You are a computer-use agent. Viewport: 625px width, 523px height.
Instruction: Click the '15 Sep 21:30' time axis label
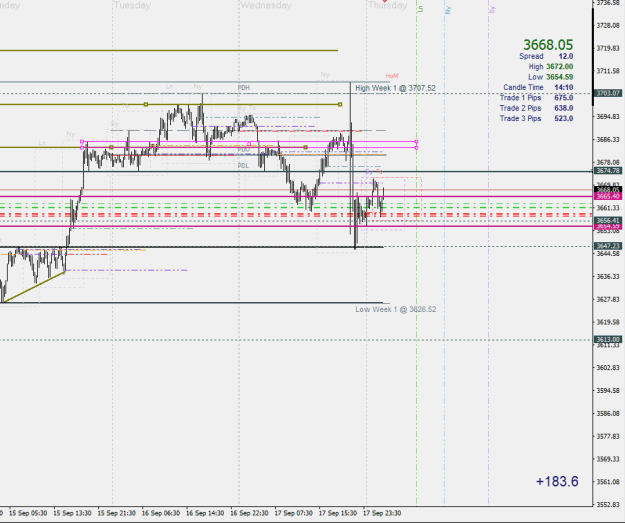(x=116, y=513)
